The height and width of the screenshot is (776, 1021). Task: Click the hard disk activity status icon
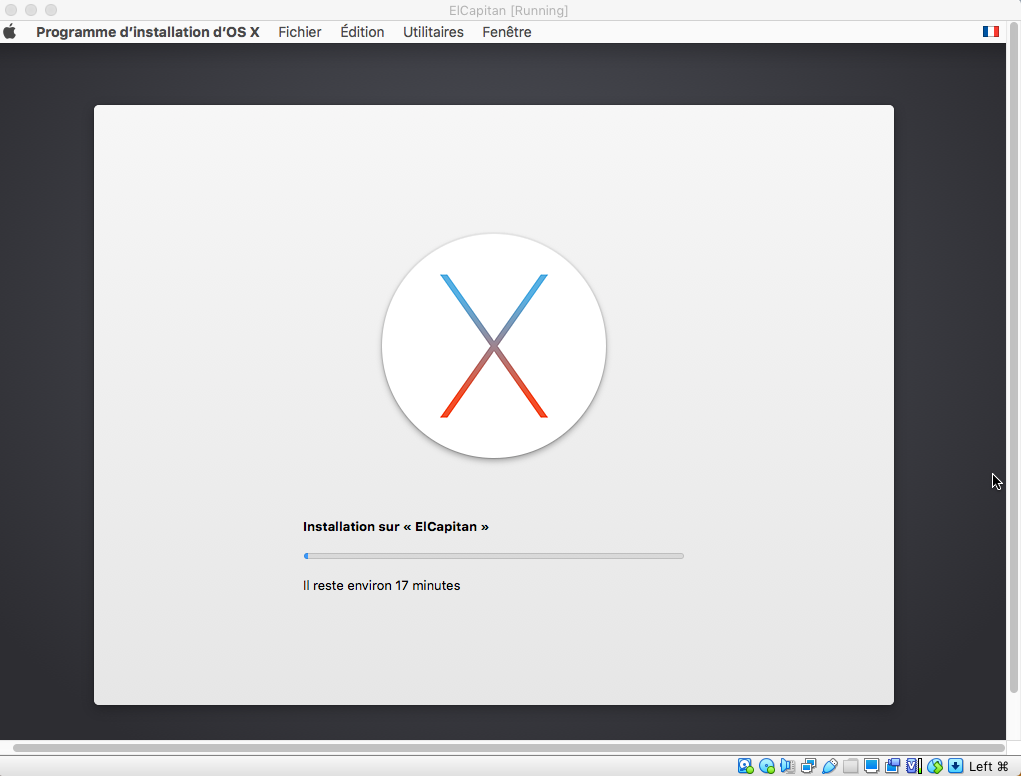click(746, 766)
